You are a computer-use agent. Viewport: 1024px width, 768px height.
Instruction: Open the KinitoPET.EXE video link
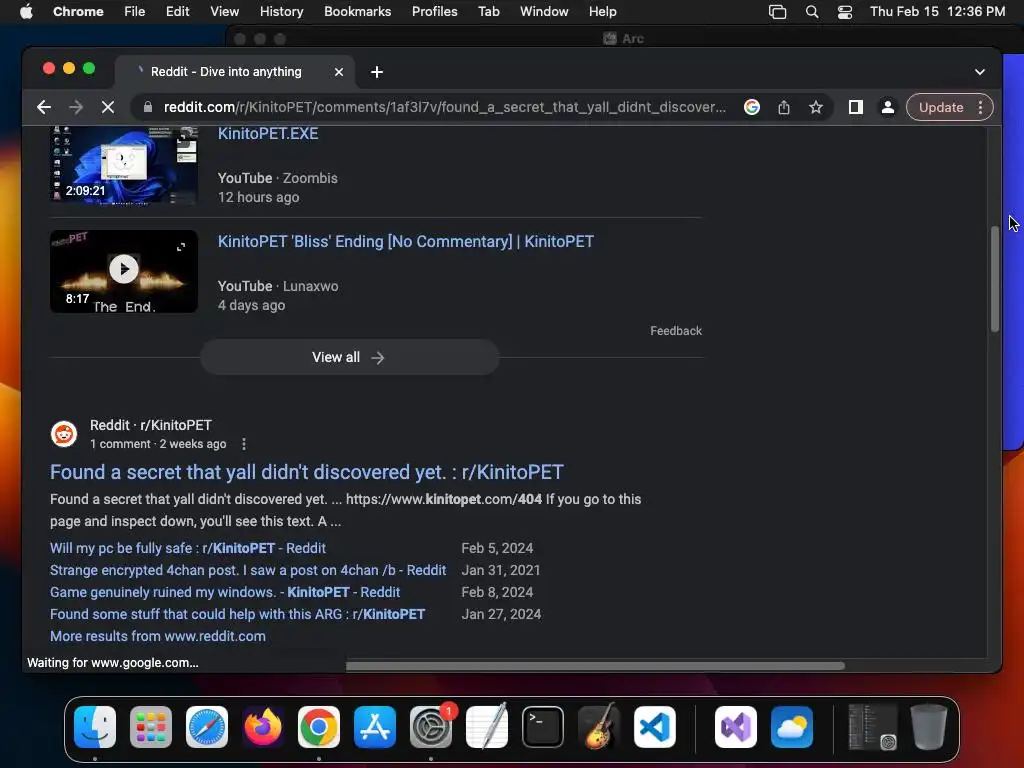pos(268,133)
